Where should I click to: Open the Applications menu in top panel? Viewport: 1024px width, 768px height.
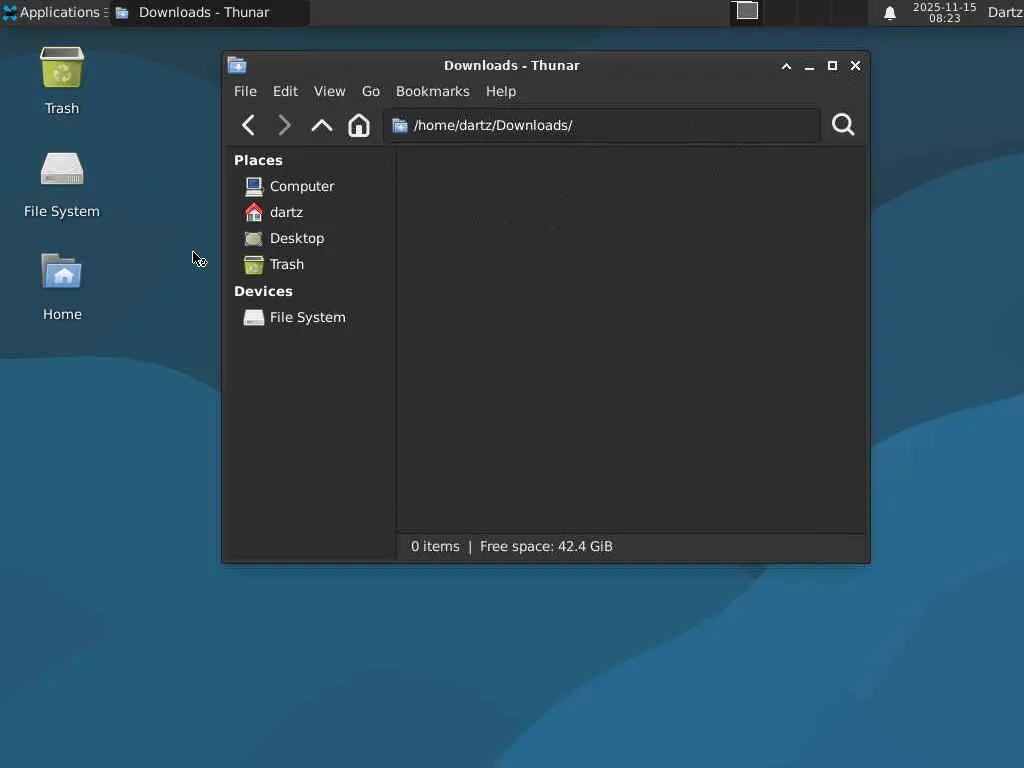tap(54, 12)
